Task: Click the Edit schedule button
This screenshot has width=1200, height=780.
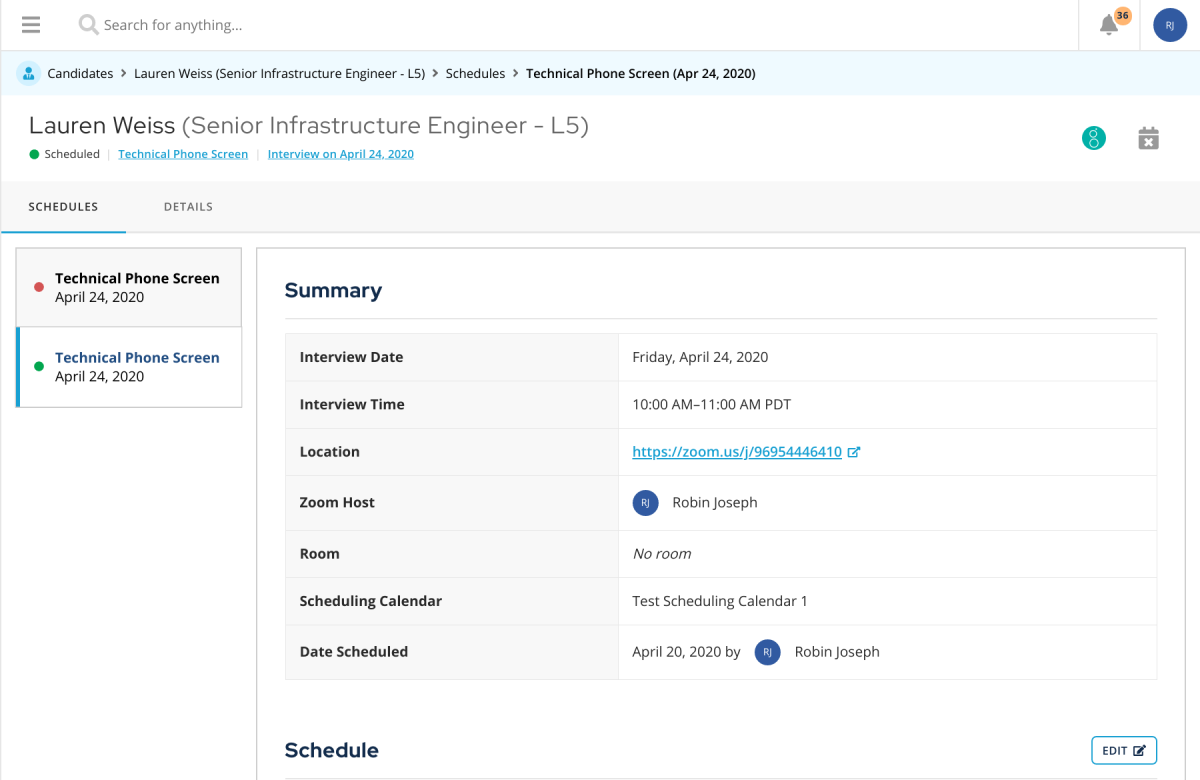Action: click(x=1123, y=751)
